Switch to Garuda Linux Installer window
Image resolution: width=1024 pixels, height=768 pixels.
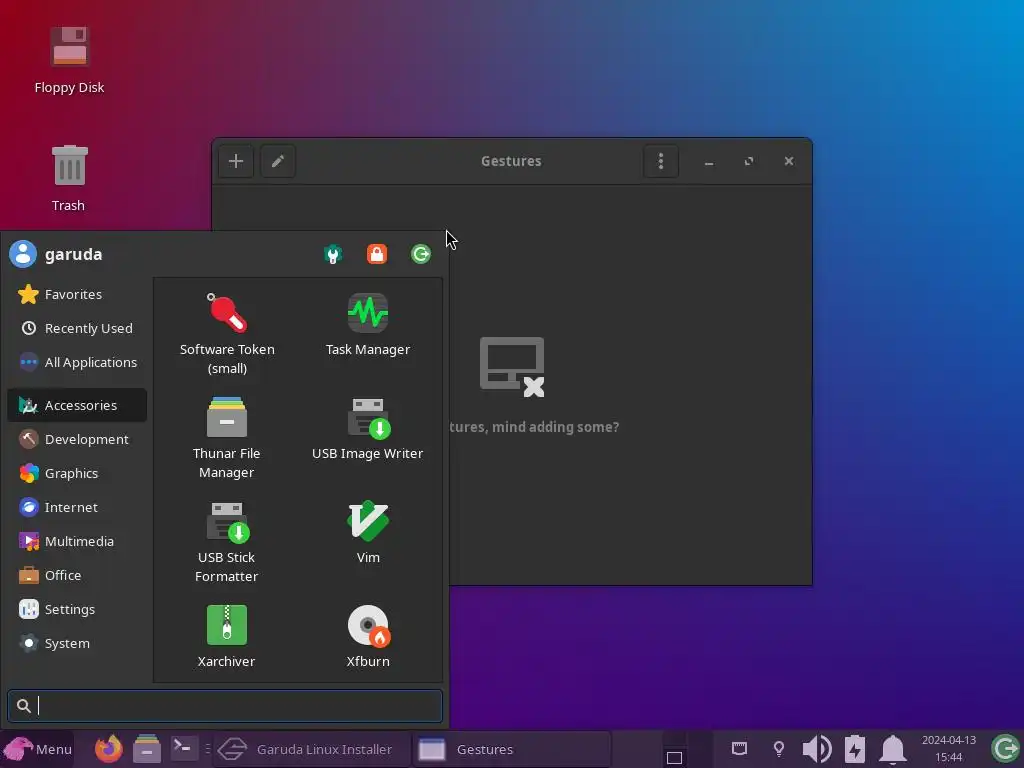pyautogui.click(x=312, y=749)
